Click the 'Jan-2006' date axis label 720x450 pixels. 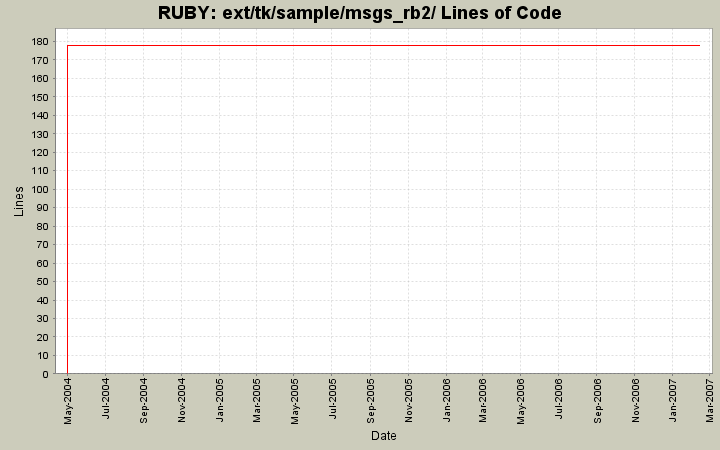point(446,400)
